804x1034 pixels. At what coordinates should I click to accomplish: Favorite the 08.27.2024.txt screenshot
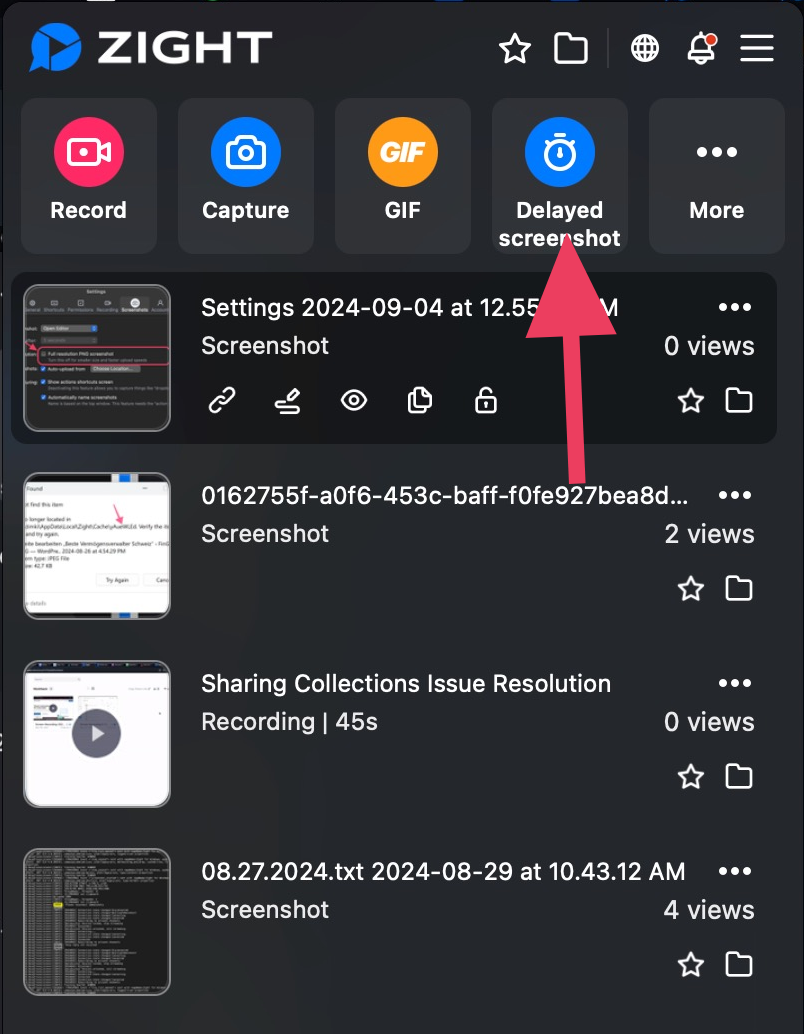coord(691,965)
